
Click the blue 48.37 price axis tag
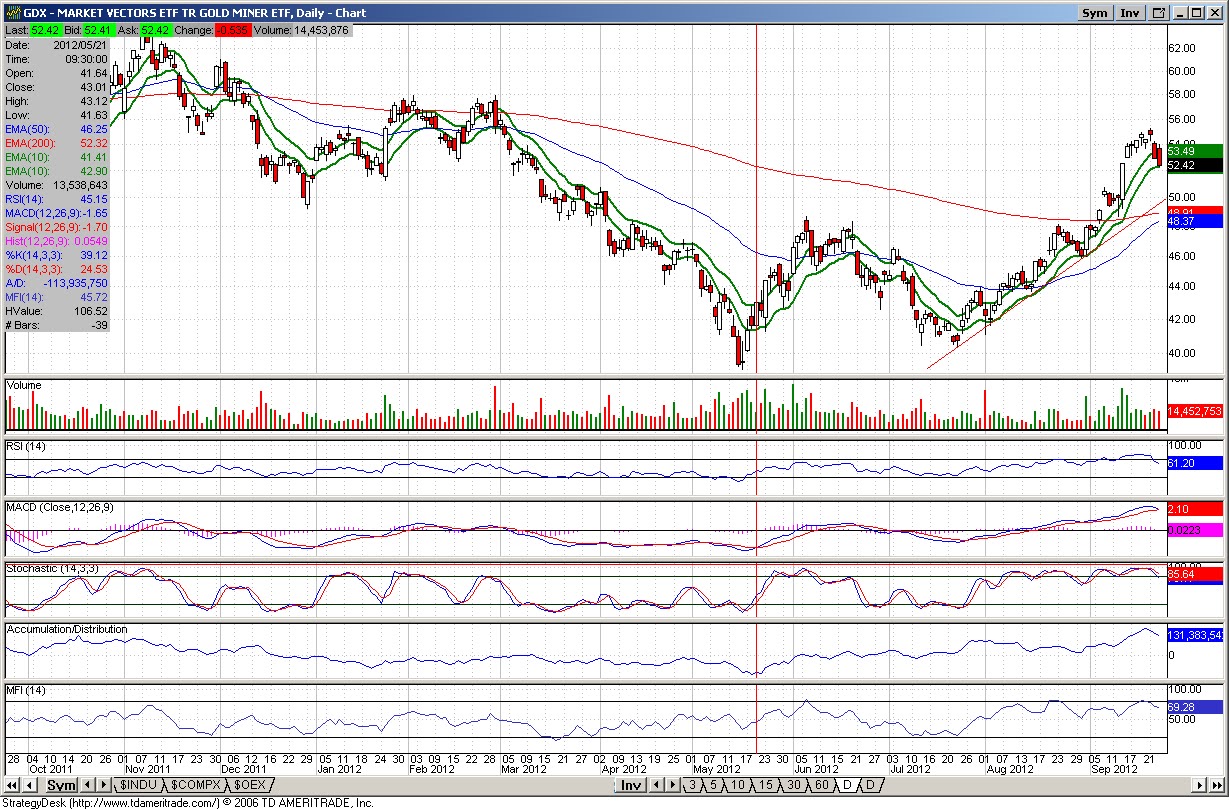pyautogui.click(x=1193, y=222)
